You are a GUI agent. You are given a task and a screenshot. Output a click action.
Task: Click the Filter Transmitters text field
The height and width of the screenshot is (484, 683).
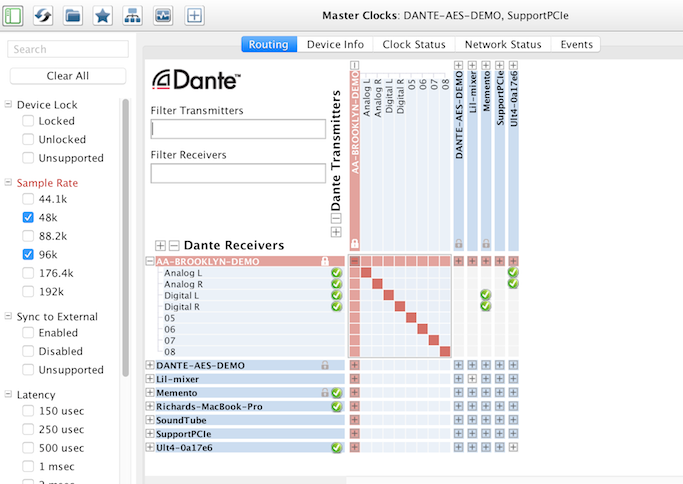coord(238,129)
